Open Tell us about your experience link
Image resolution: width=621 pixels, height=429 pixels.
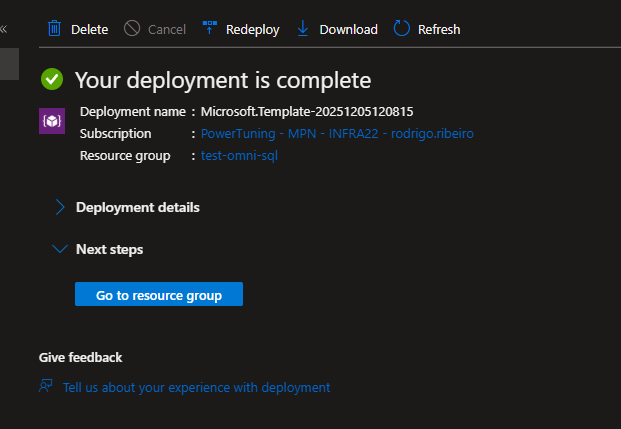[x=196, y=387]
